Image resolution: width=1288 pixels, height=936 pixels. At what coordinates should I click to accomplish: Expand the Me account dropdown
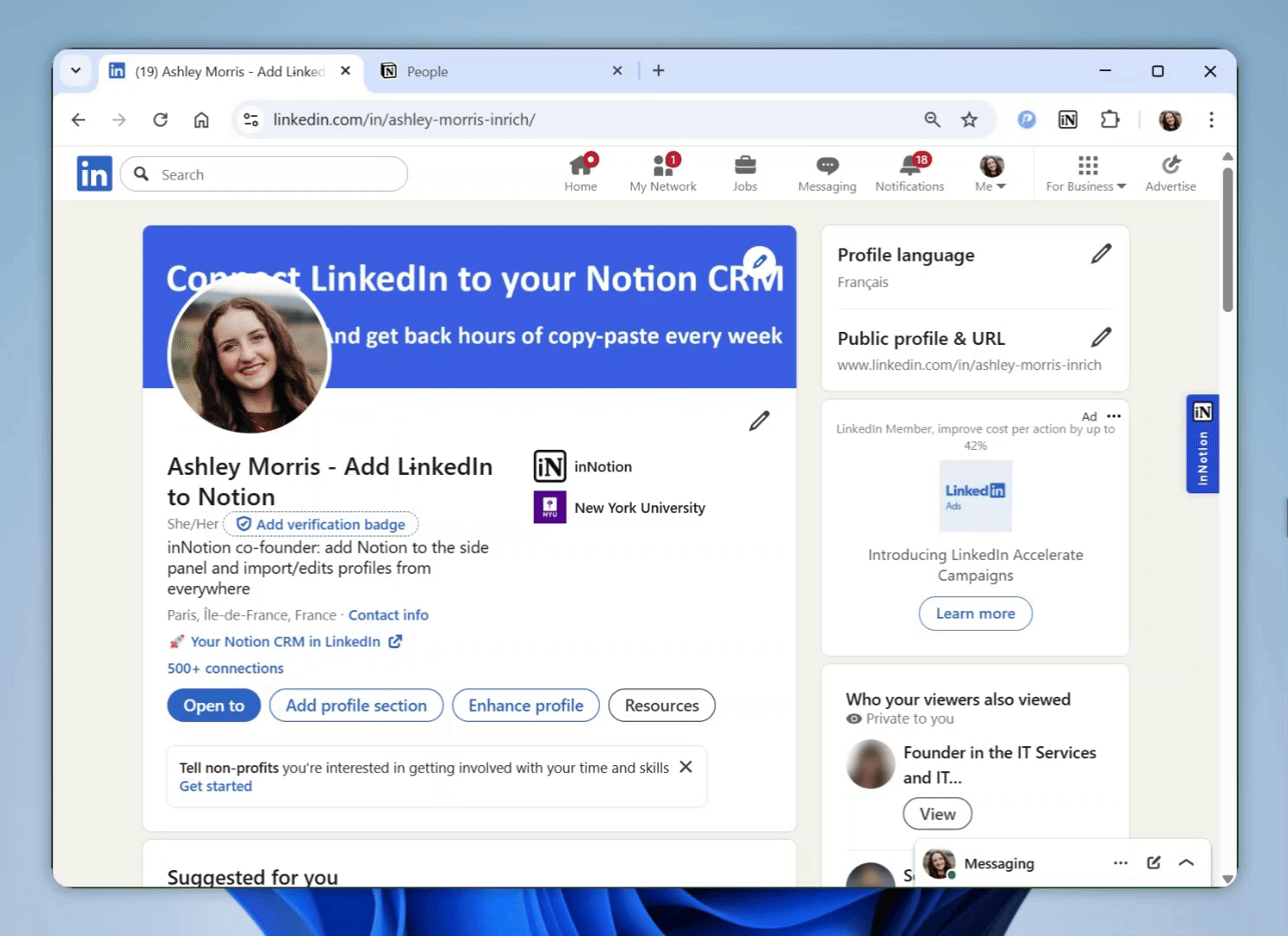pyautogui.click(x=991, y=173)
